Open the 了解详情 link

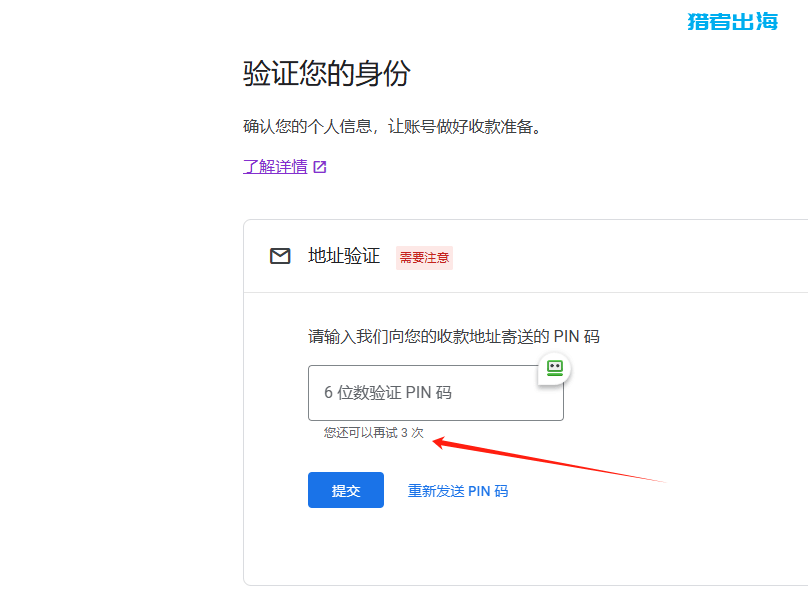275,166
